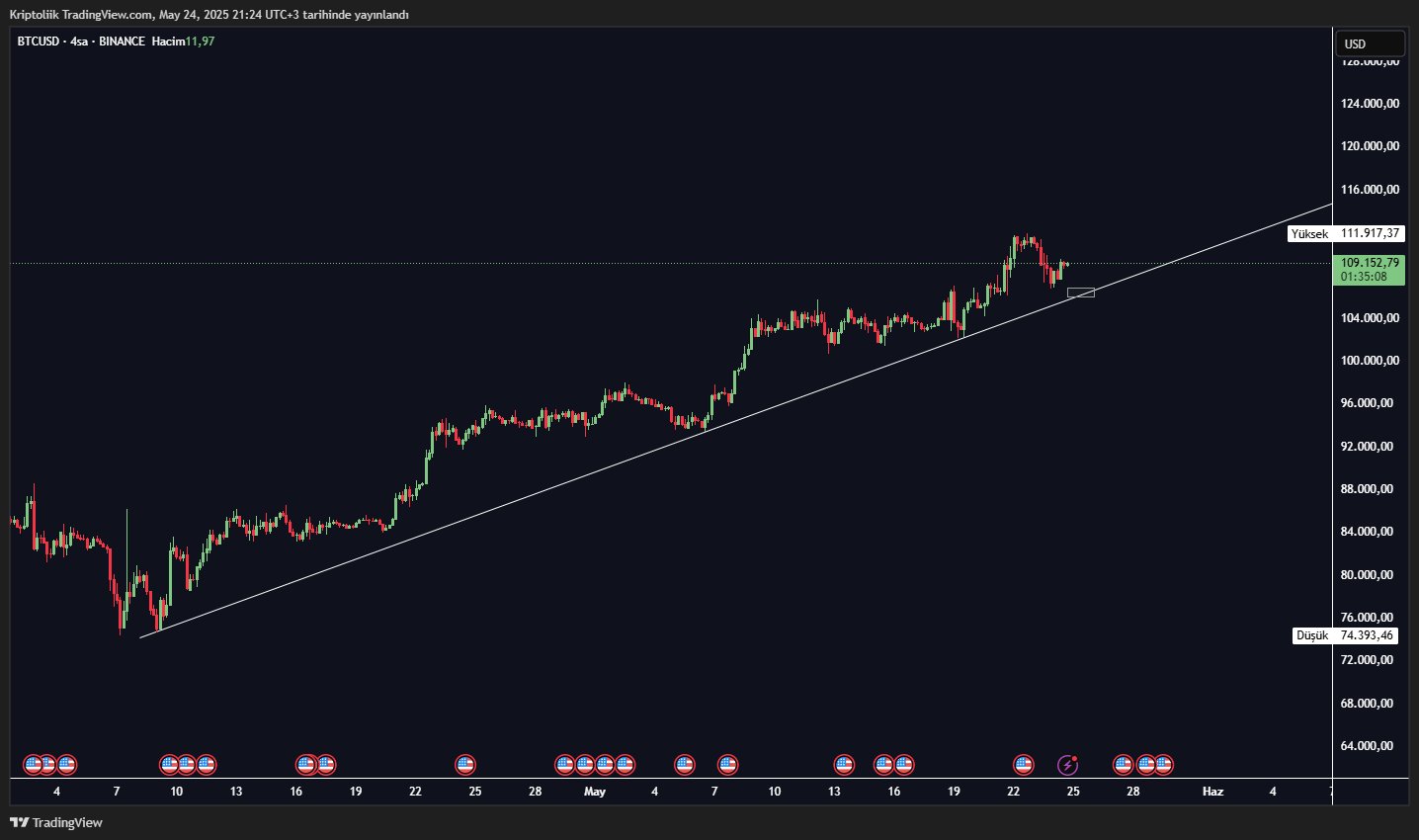Screen dimensions: 1419x840
Task: Click the BINANCE exchange label
Action: [x=122, y=42]
